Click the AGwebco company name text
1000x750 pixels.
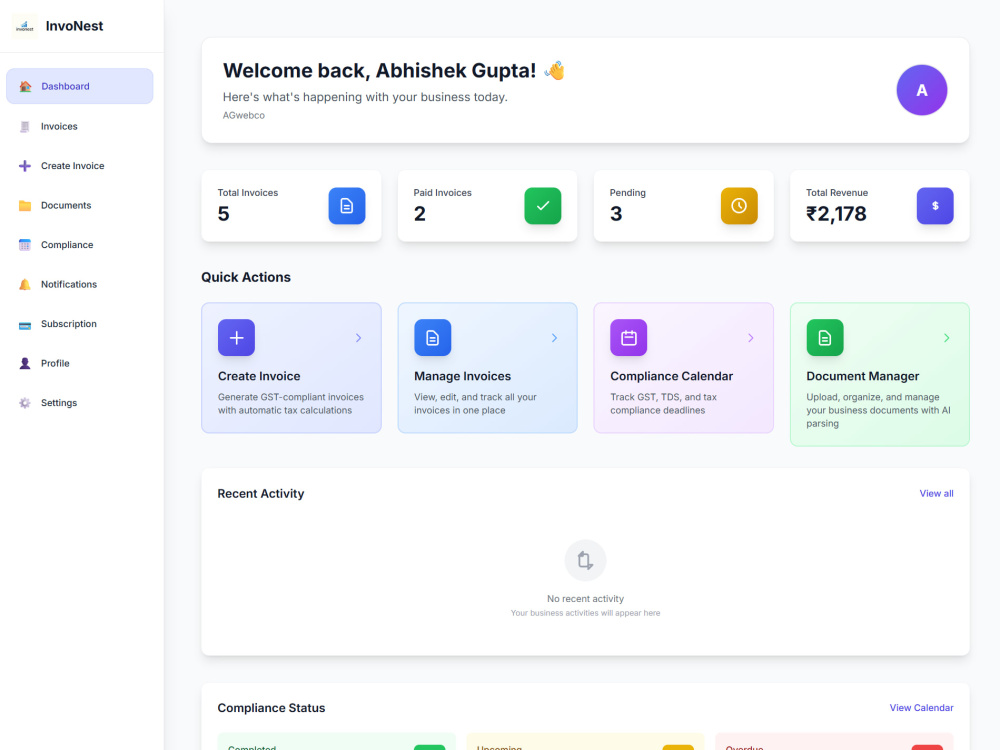[244, 115]
